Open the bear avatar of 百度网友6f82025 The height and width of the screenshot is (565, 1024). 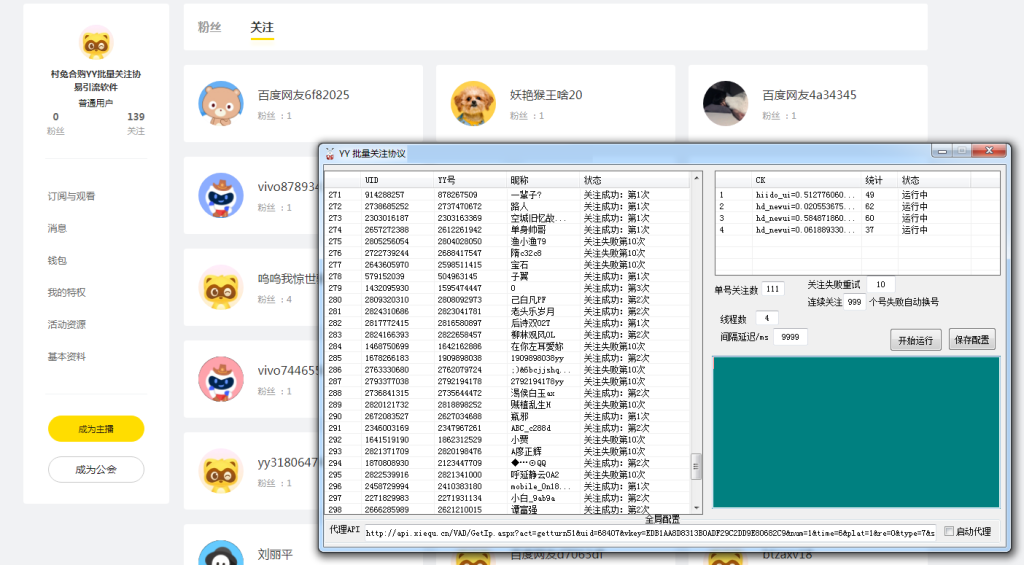(220, 103)
